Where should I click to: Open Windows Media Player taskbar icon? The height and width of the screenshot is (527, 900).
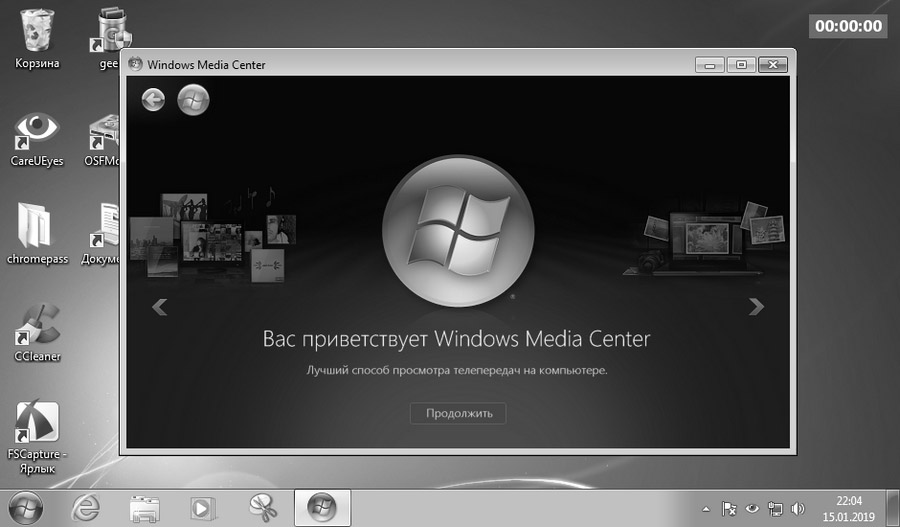point(203,509)
